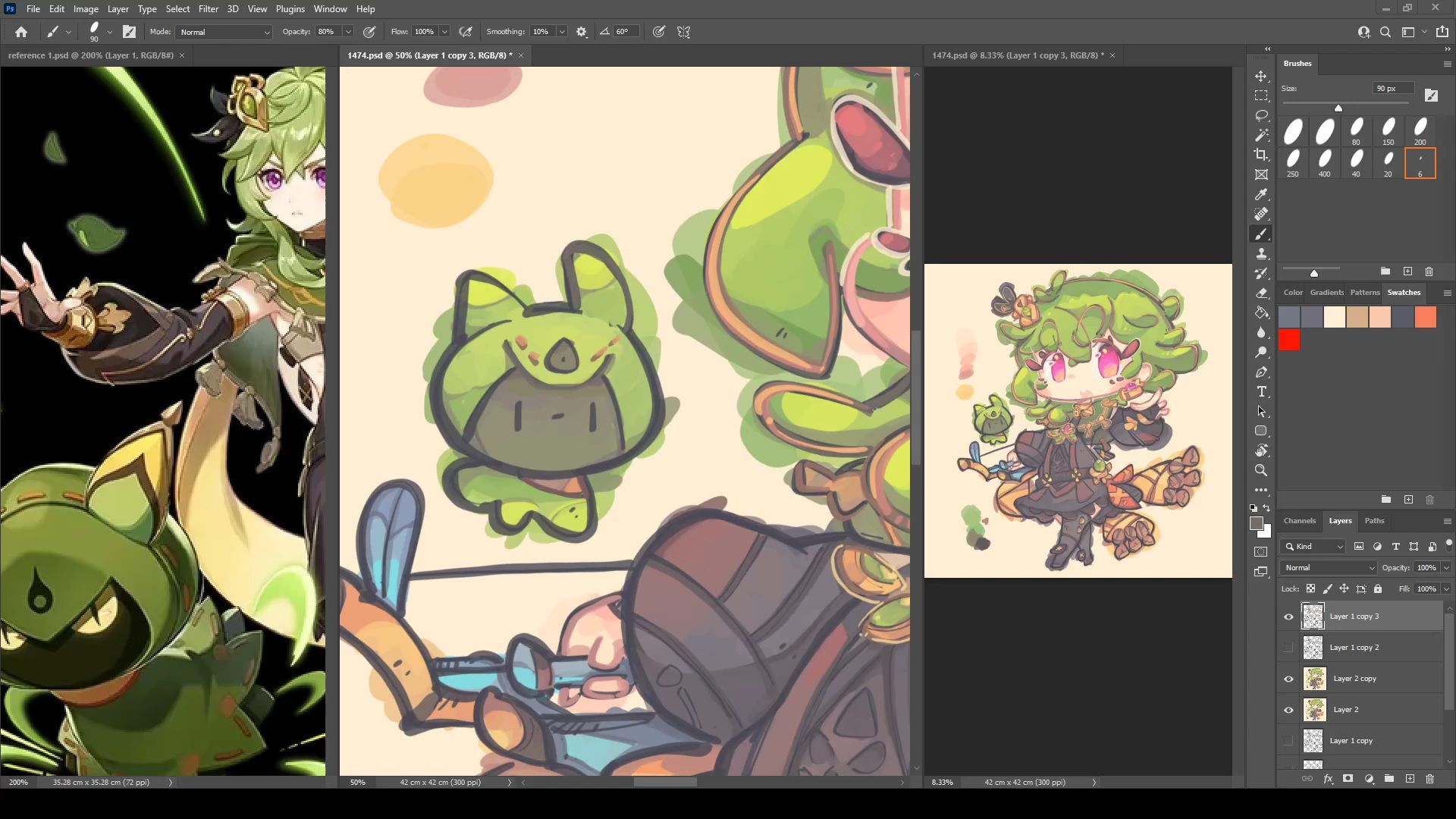This screenshot has width=1456, height=819.
Task: Select the Hand tool
Action: pyautogui.click(x=1261, y=450)
